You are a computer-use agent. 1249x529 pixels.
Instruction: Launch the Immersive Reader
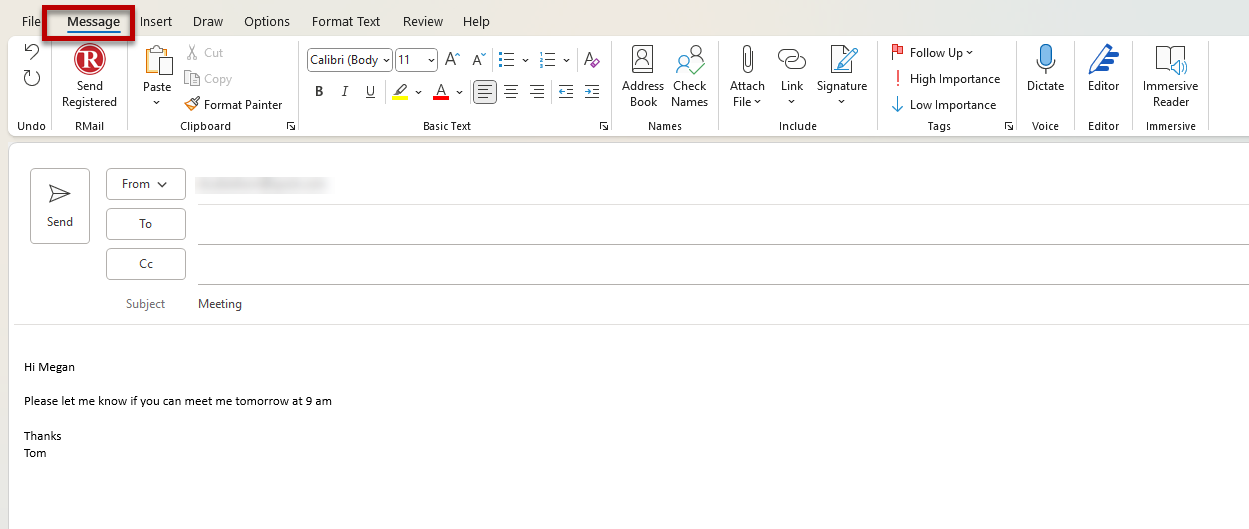coord(1170,62)
